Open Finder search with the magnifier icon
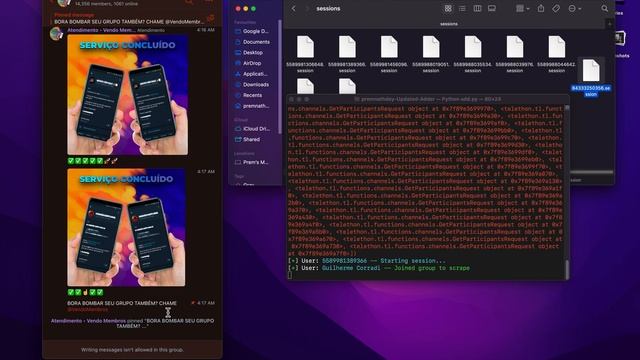This screenshot has width=640, height=360. coord(604,9)
